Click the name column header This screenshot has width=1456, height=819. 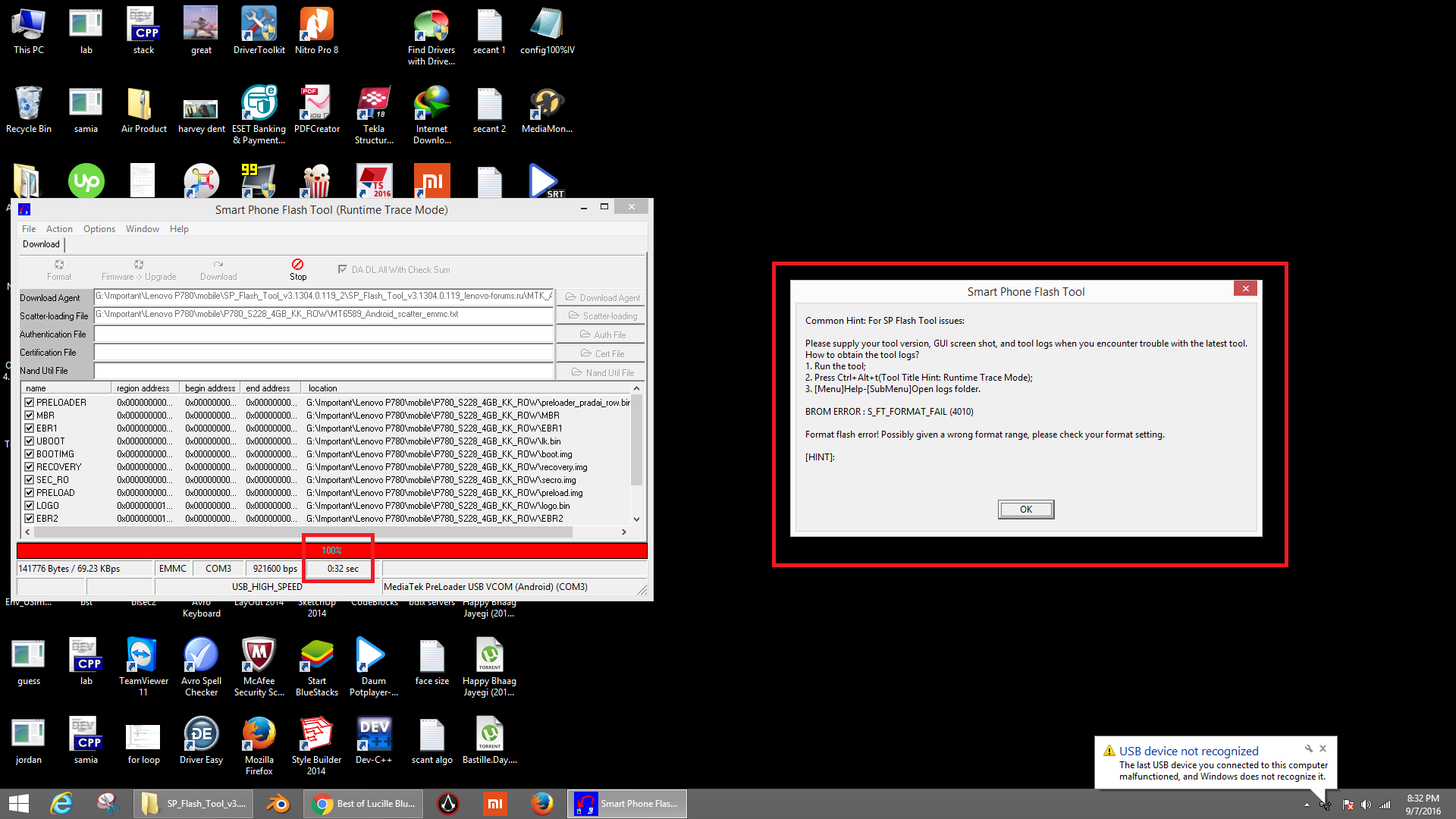coord(67,388)
